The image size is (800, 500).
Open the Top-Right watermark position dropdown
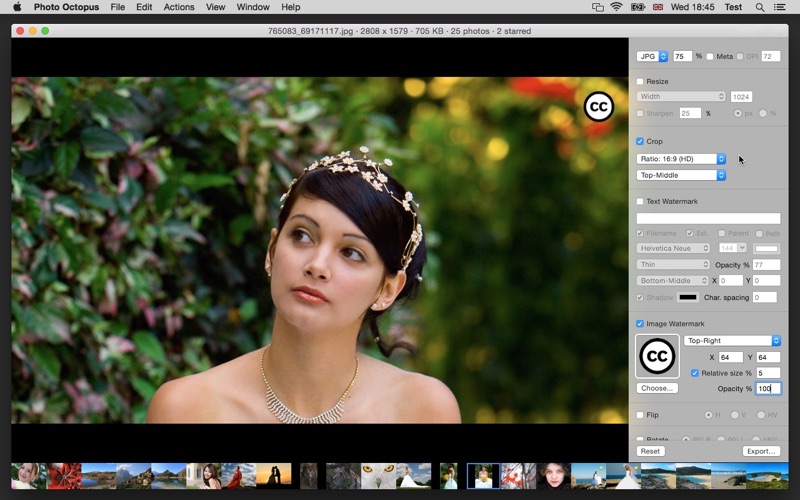coord(732,340)
